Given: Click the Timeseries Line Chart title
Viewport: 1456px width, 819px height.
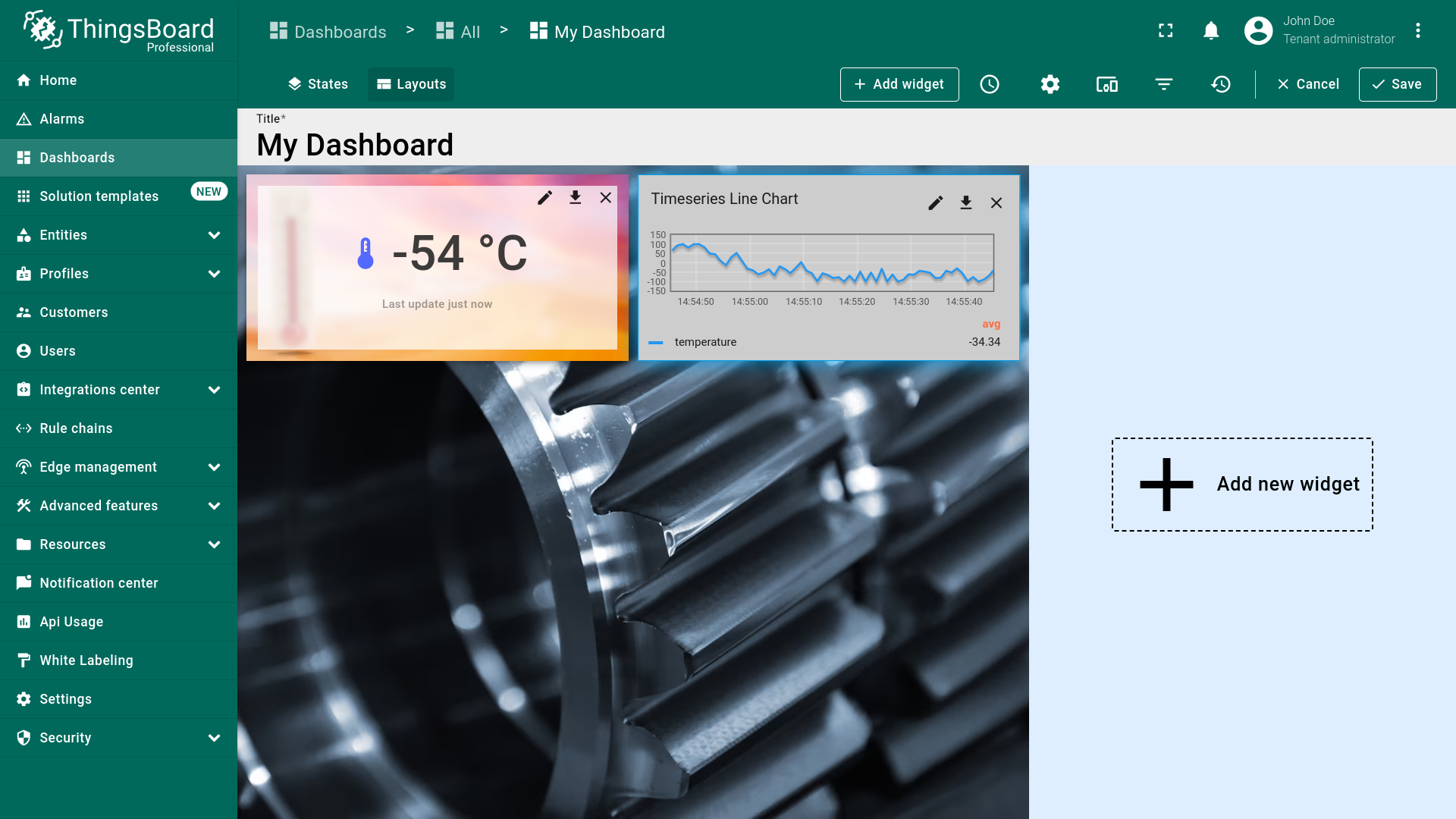Looking at the screenshot, I should [724, 199].
